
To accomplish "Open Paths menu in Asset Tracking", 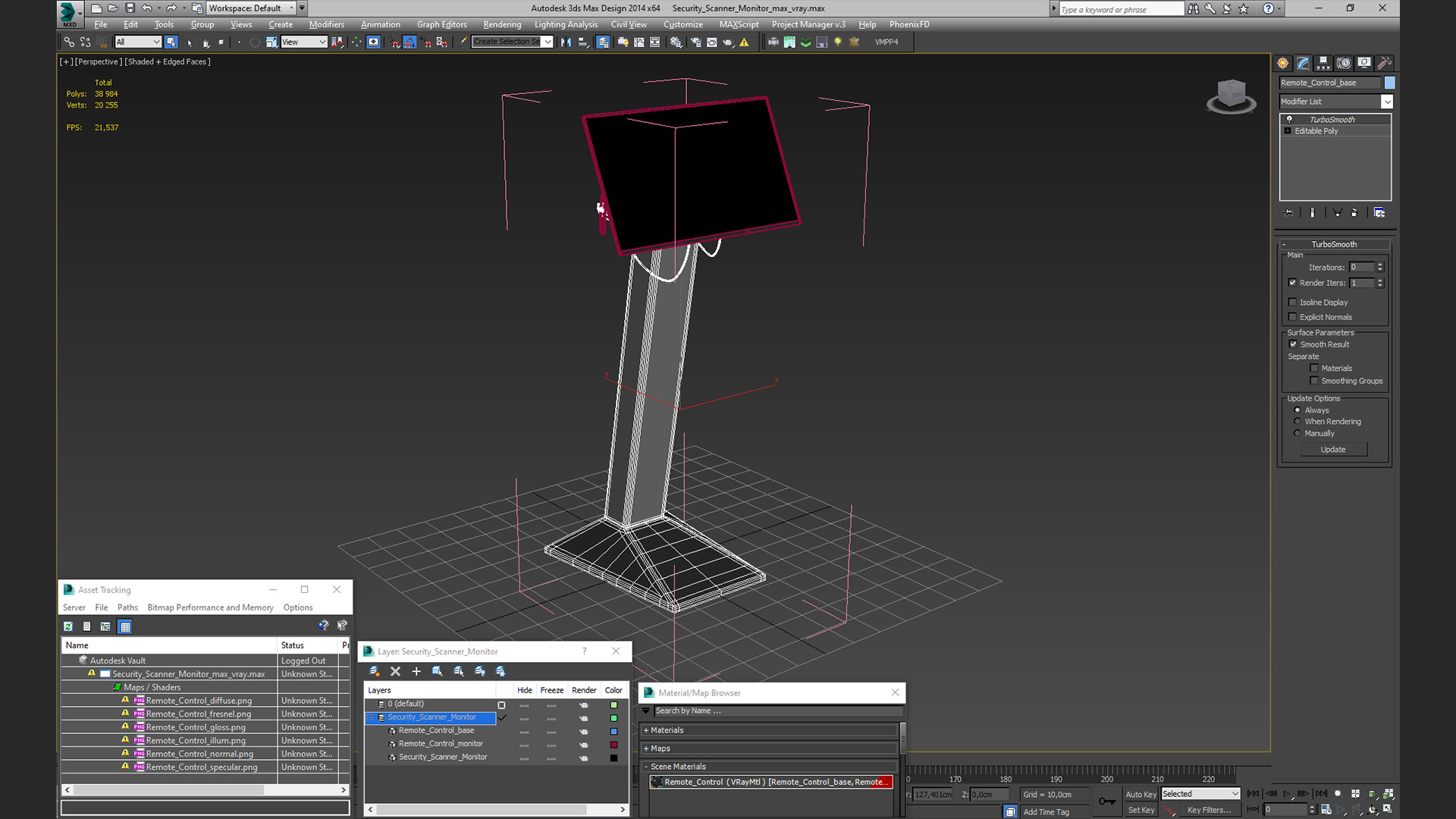I will (127, 607).
